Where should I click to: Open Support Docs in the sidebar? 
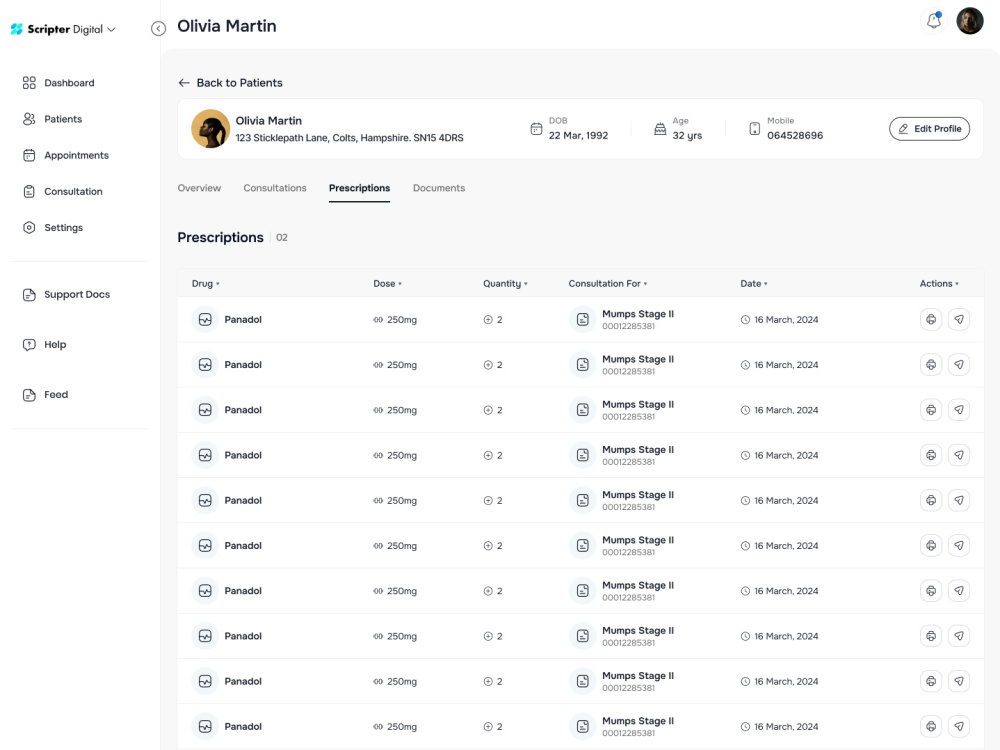(x=66, y=295)
